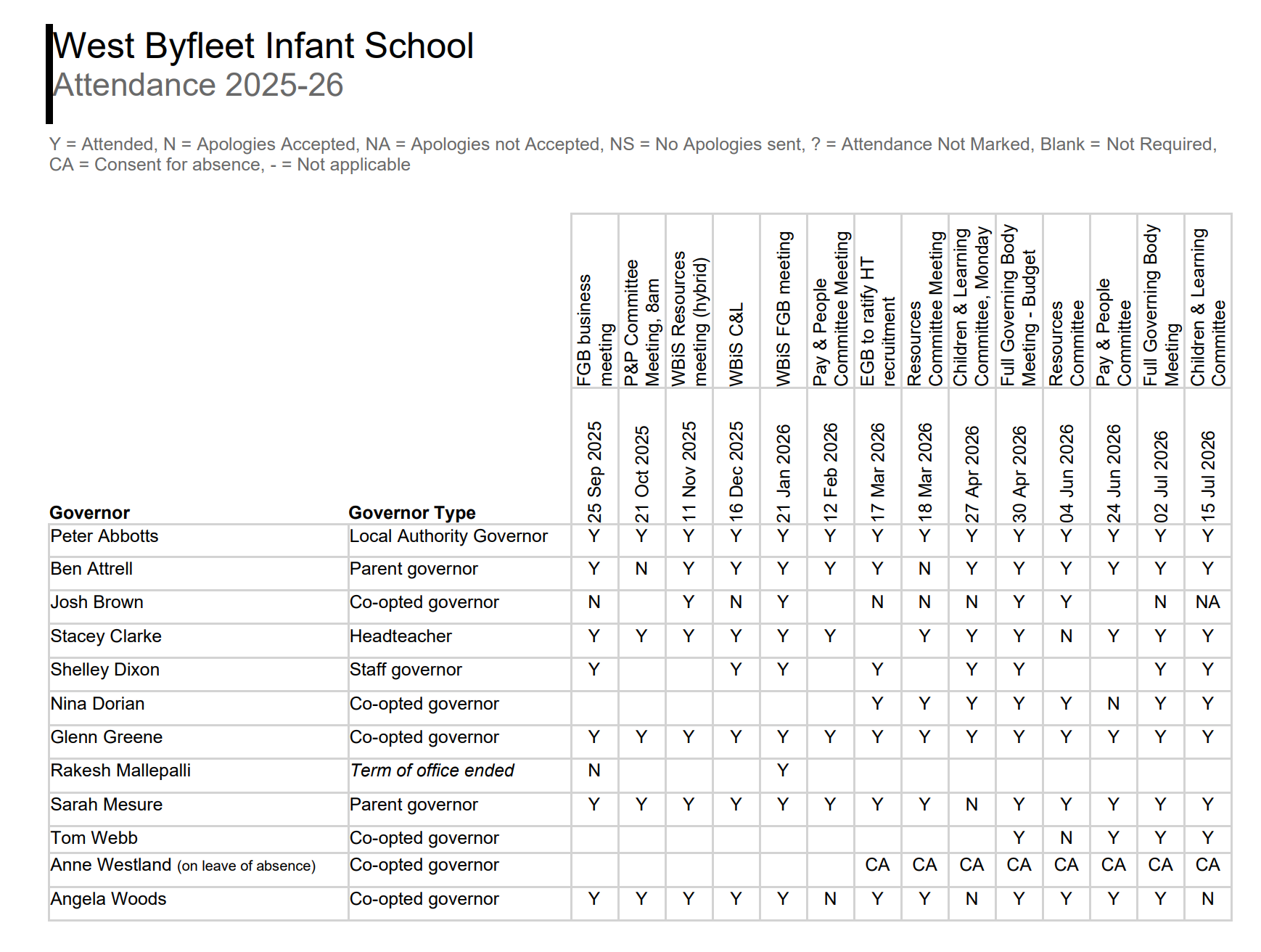Click the Governor Type column header
Screen dimensions: 1261x952
[x=412, y=513]
